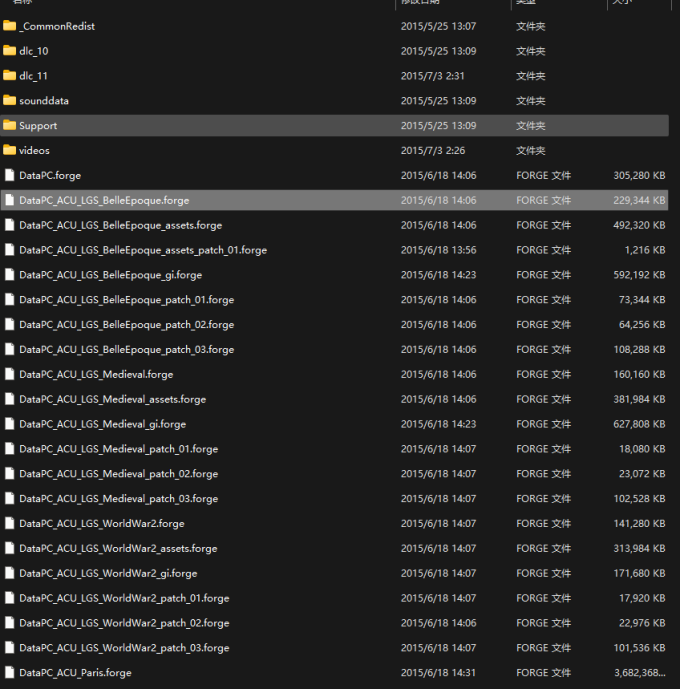
Task: Select file name DataPC_ACU_LGS_WorldWar2_patch_01.forge
Action: pos(124,598)
